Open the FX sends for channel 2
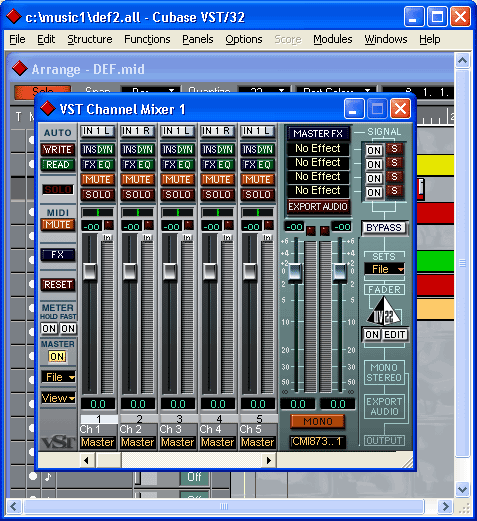 click(x=130, y=165)
